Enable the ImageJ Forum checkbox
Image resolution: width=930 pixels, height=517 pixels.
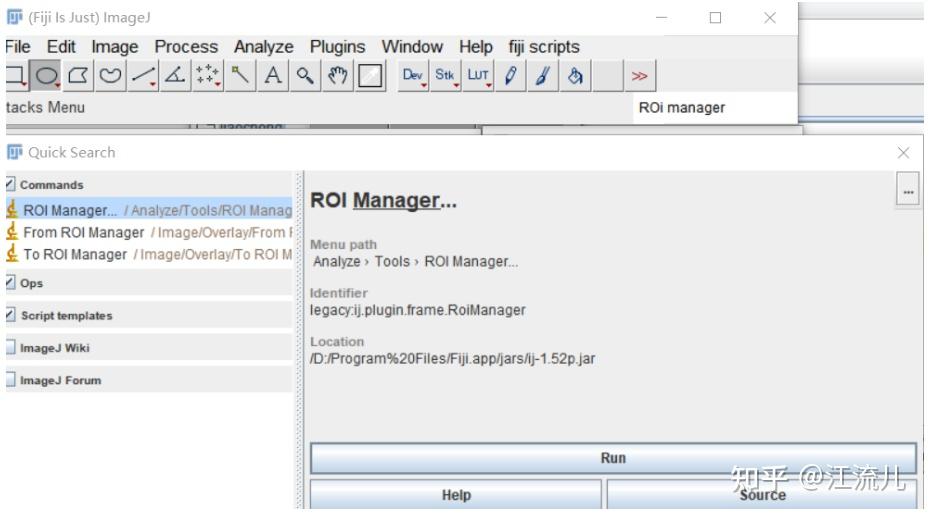10,379
